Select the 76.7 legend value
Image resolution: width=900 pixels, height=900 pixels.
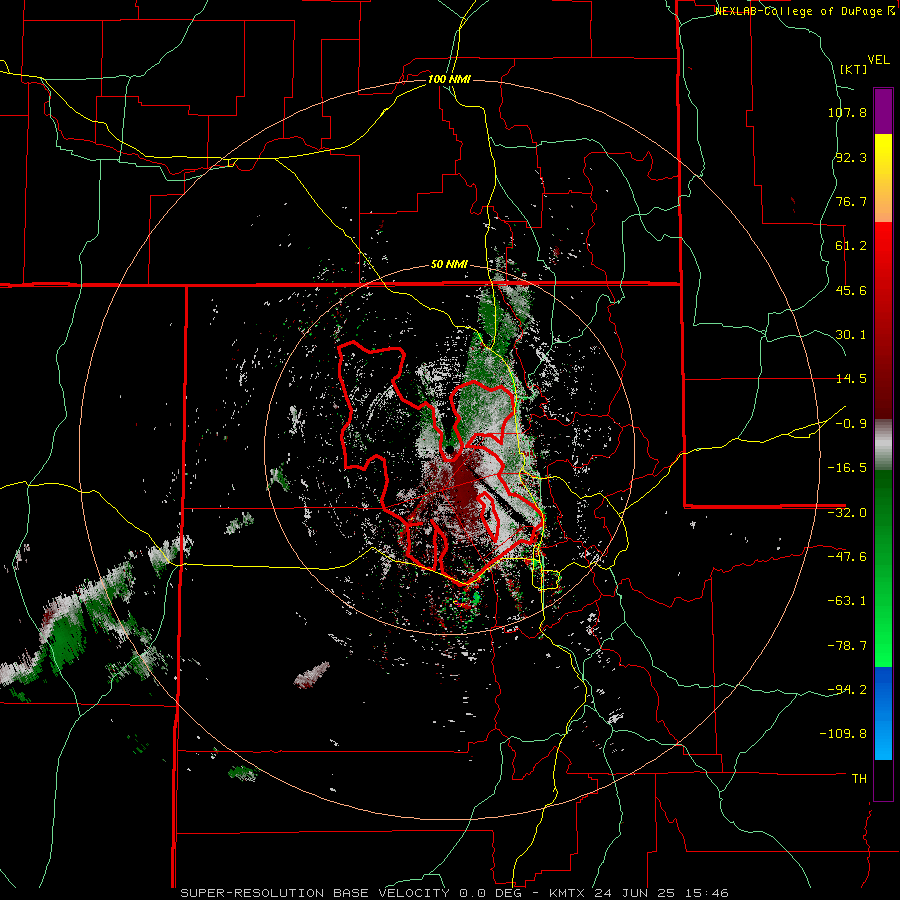(851, 201)
